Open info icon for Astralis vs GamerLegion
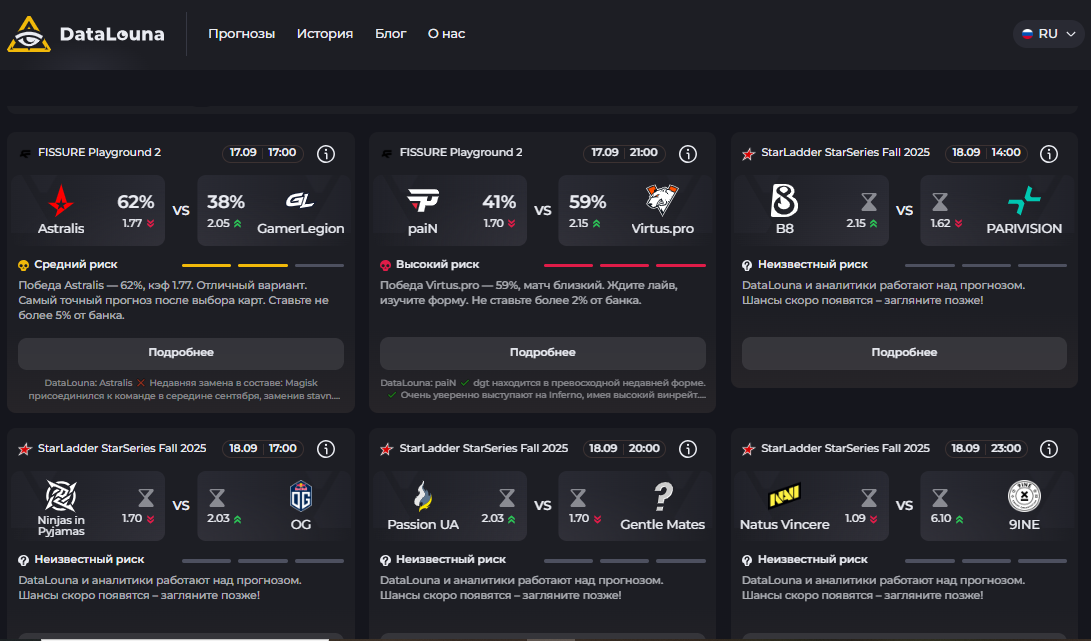This screenshot has width=1091, height=641. 326,154
